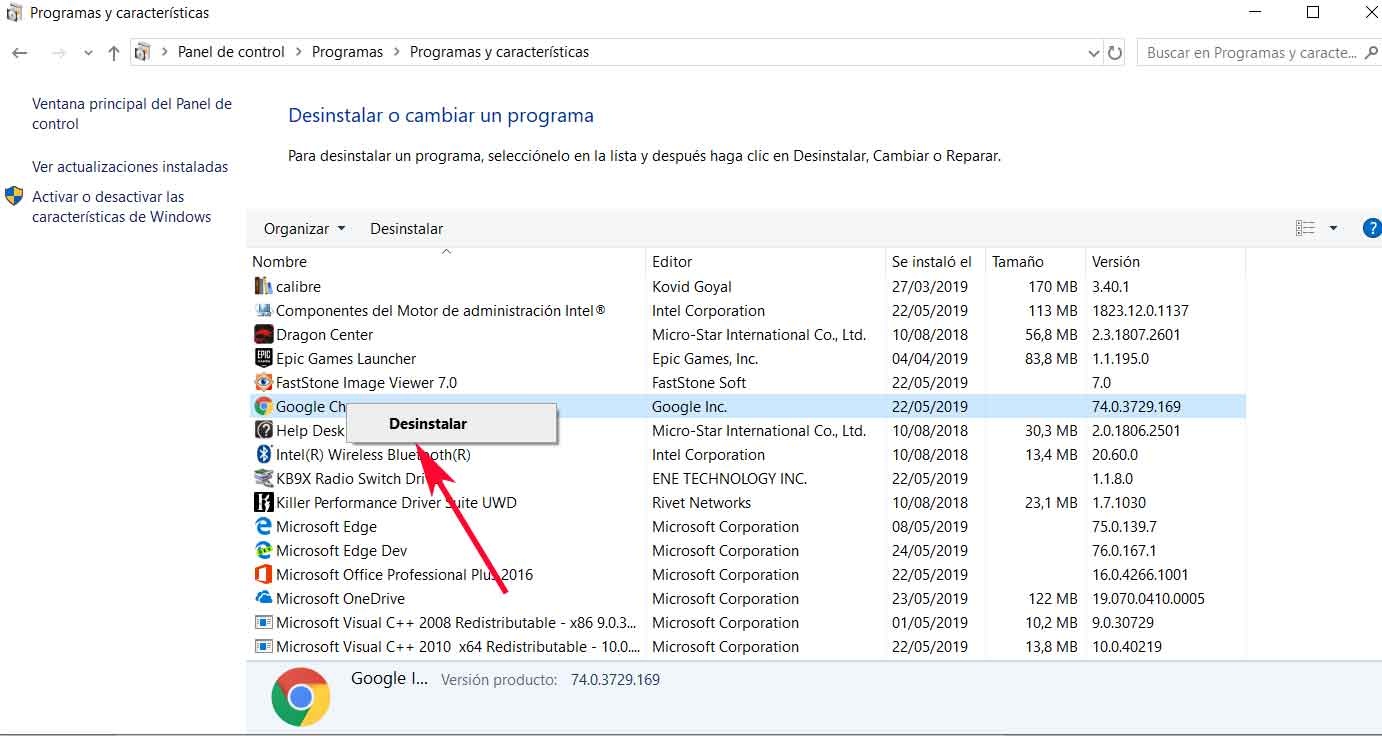Click the 27/03/2019 install date
Screen dimensions: 1382x736
click(x=930, y=287)
